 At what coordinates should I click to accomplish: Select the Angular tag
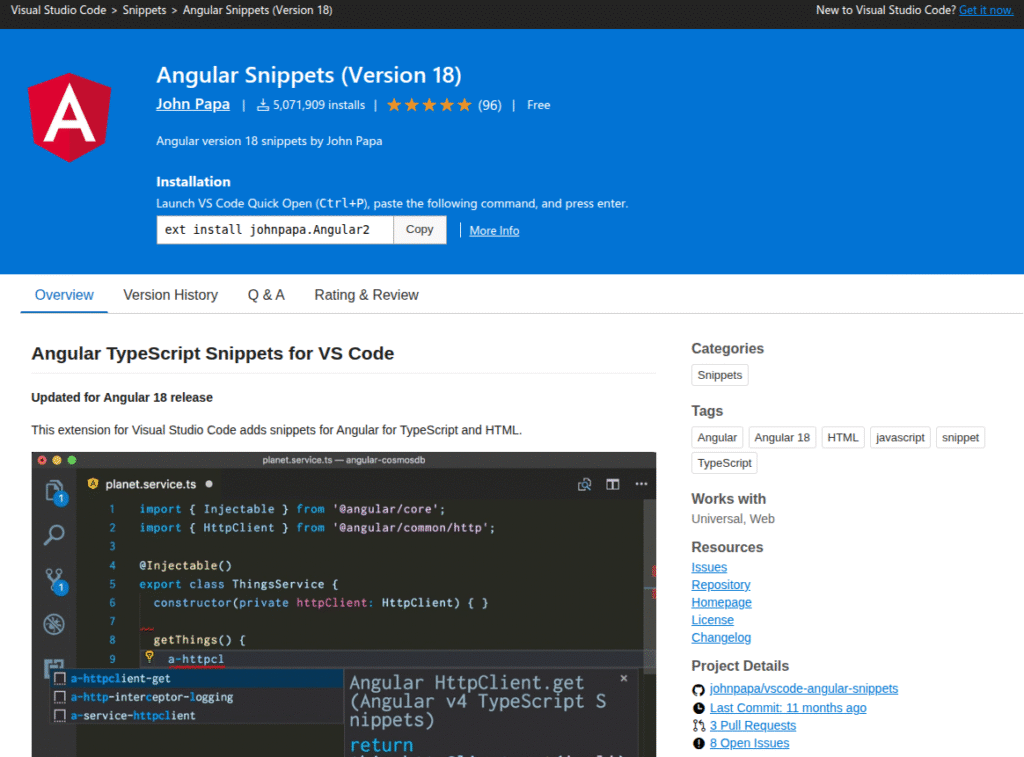(716, 438)
